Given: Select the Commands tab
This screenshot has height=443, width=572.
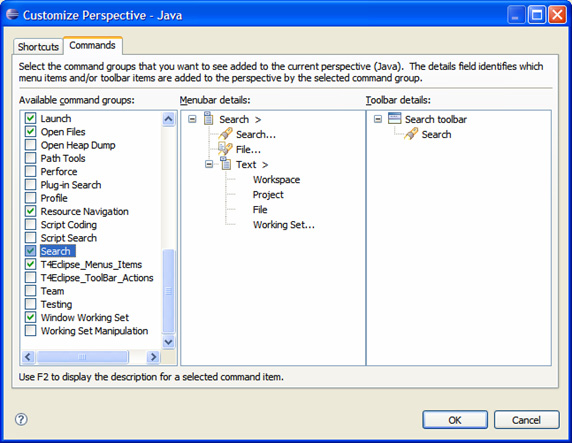Looking at the screenshot, I should [x=93, y=45].
